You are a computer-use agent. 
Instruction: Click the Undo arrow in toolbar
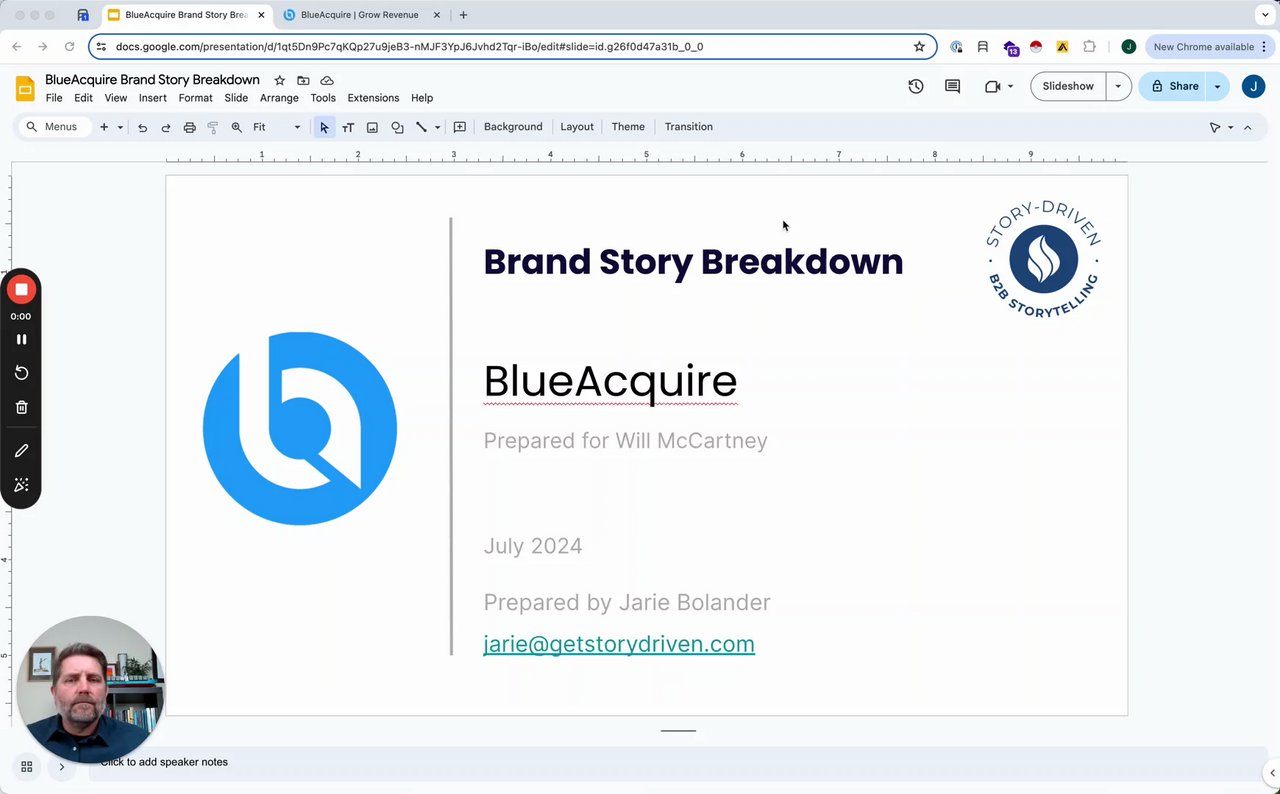(142, 127)
